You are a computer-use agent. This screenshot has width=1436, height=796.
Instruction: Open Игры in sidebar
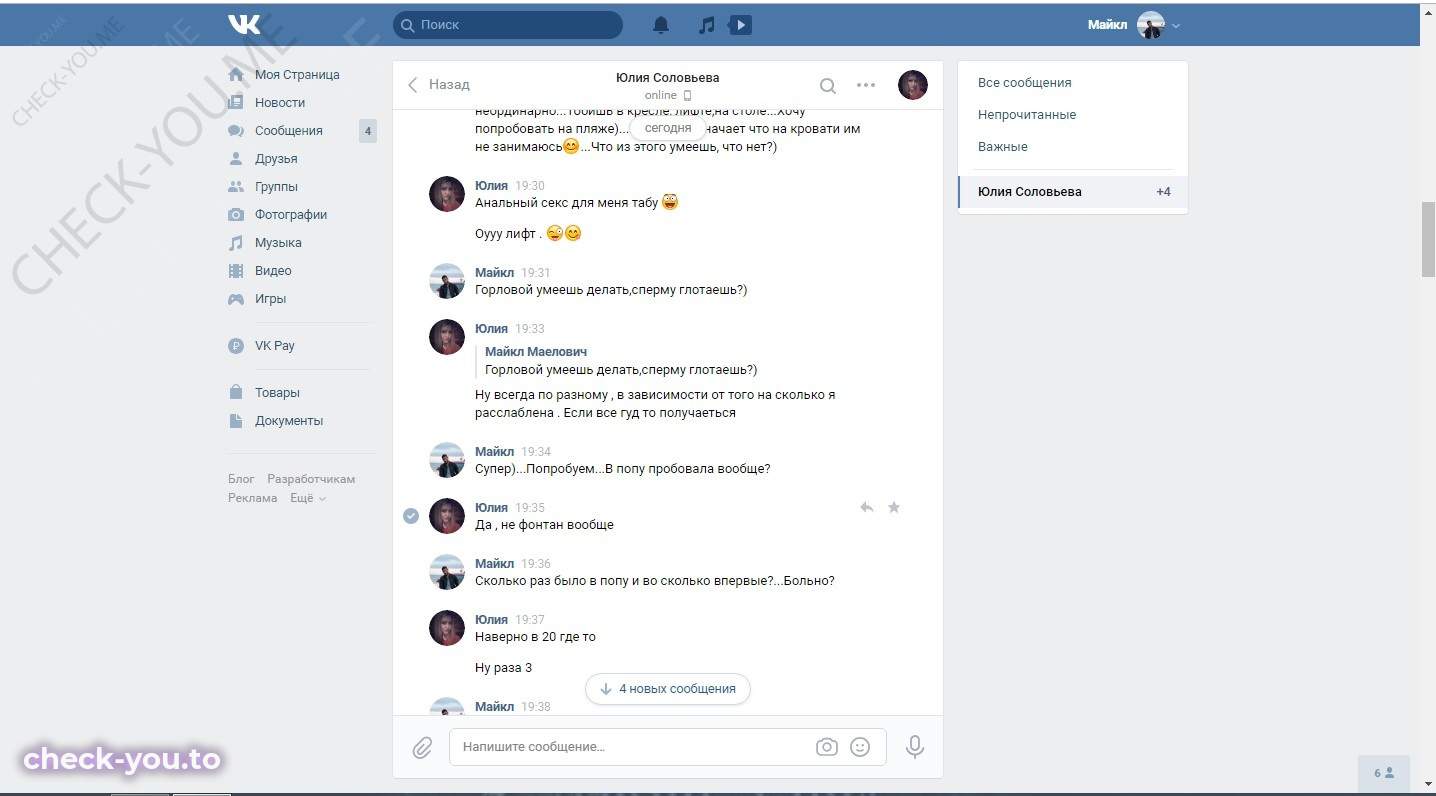[x=270, y=299]
